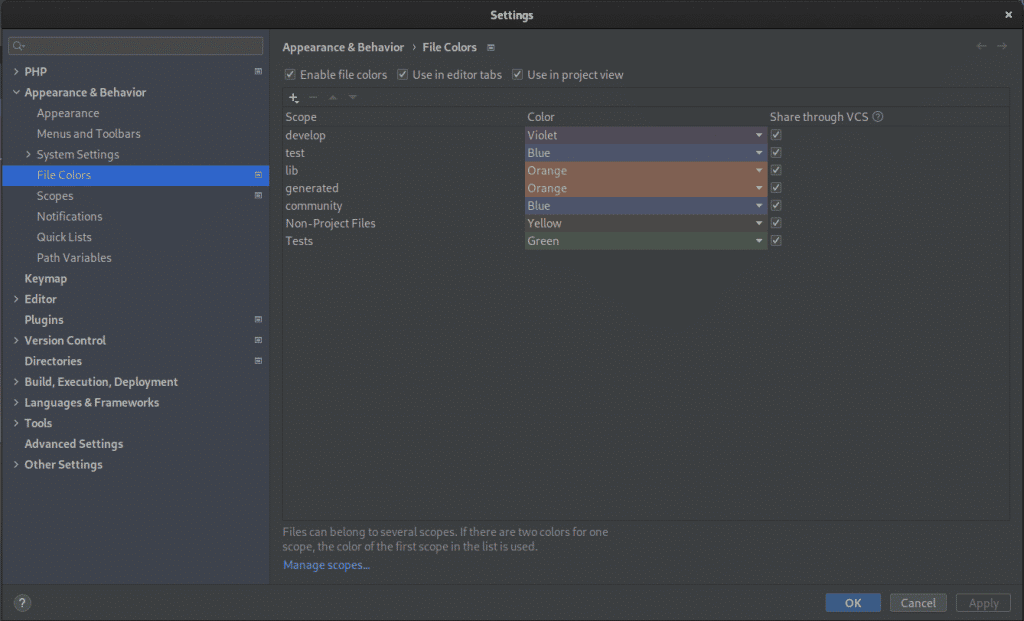The image size is (1024, 621).
Task: Navigate forward with the right arrow
Action: click(x=1002, y=46)
